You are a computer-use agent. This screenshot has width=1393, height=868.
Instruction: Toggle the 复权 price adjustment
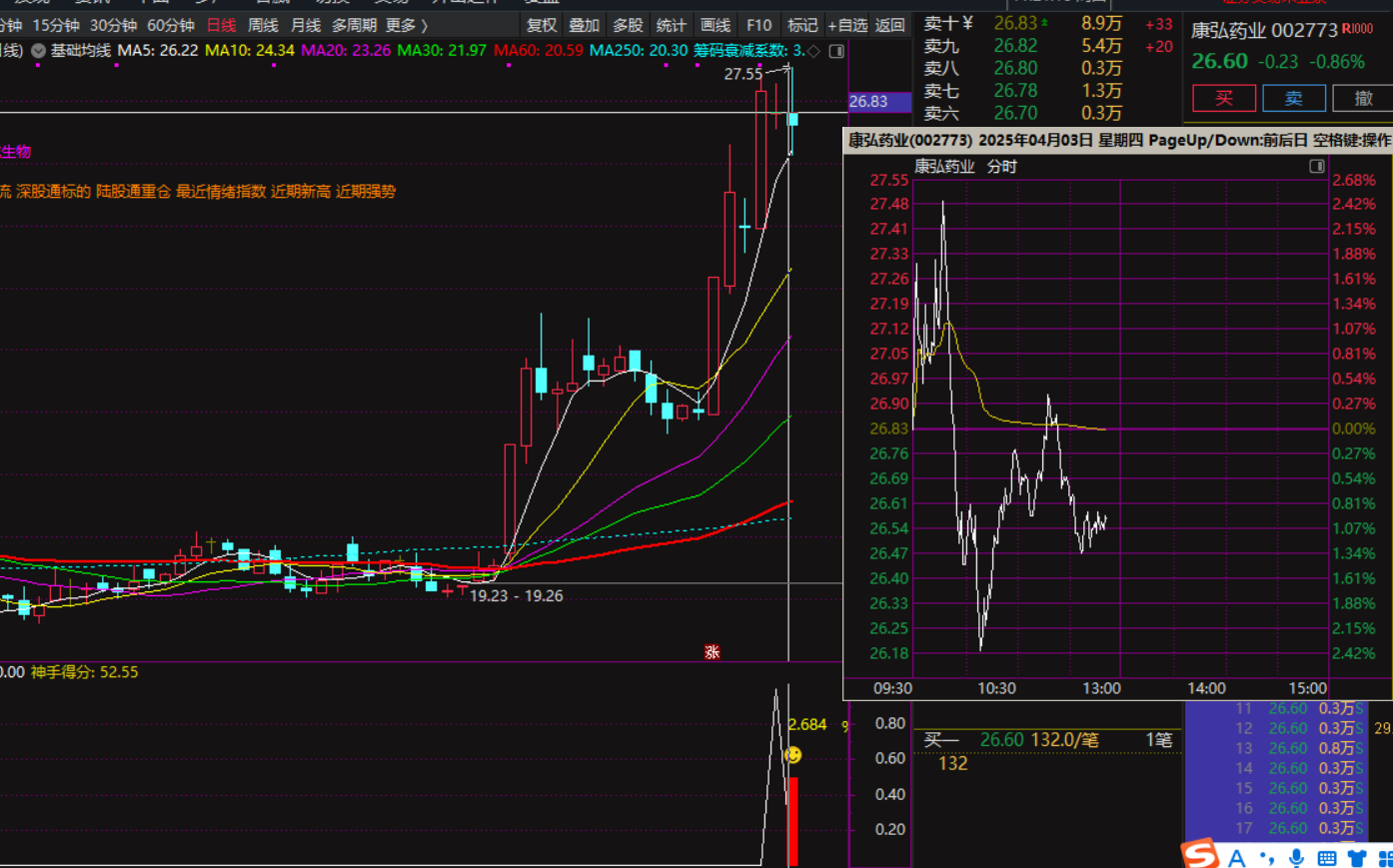(542, 25)
